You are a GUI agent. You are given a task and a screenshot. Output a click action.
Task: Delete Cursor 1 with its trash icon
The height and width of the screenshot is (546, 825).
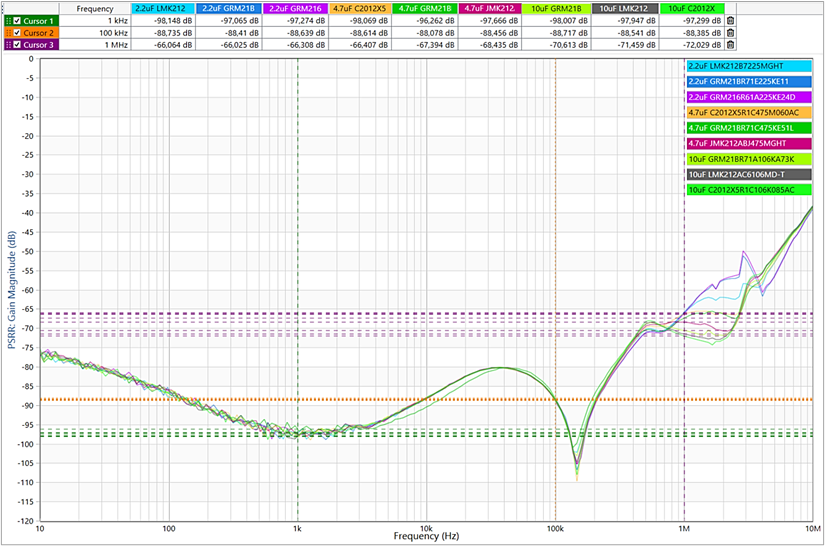[x=730, y=20]
